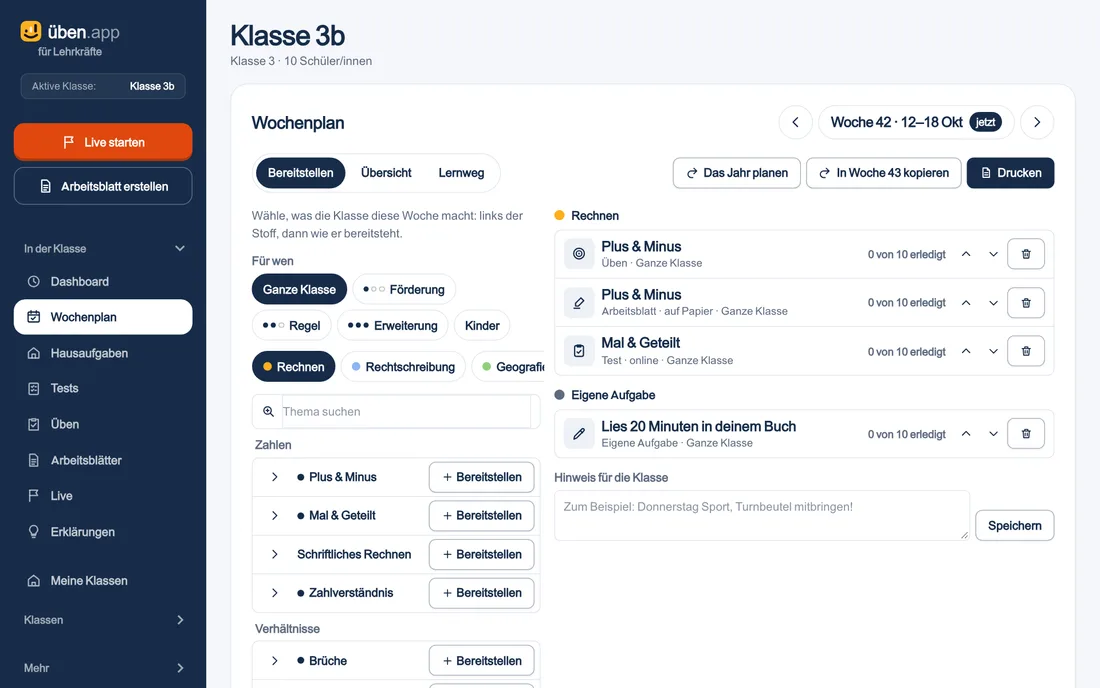Expand the Schriftliches Rechnen topic row
The width and height of the screenshot is (1100, 688).
tap(274, 554)
